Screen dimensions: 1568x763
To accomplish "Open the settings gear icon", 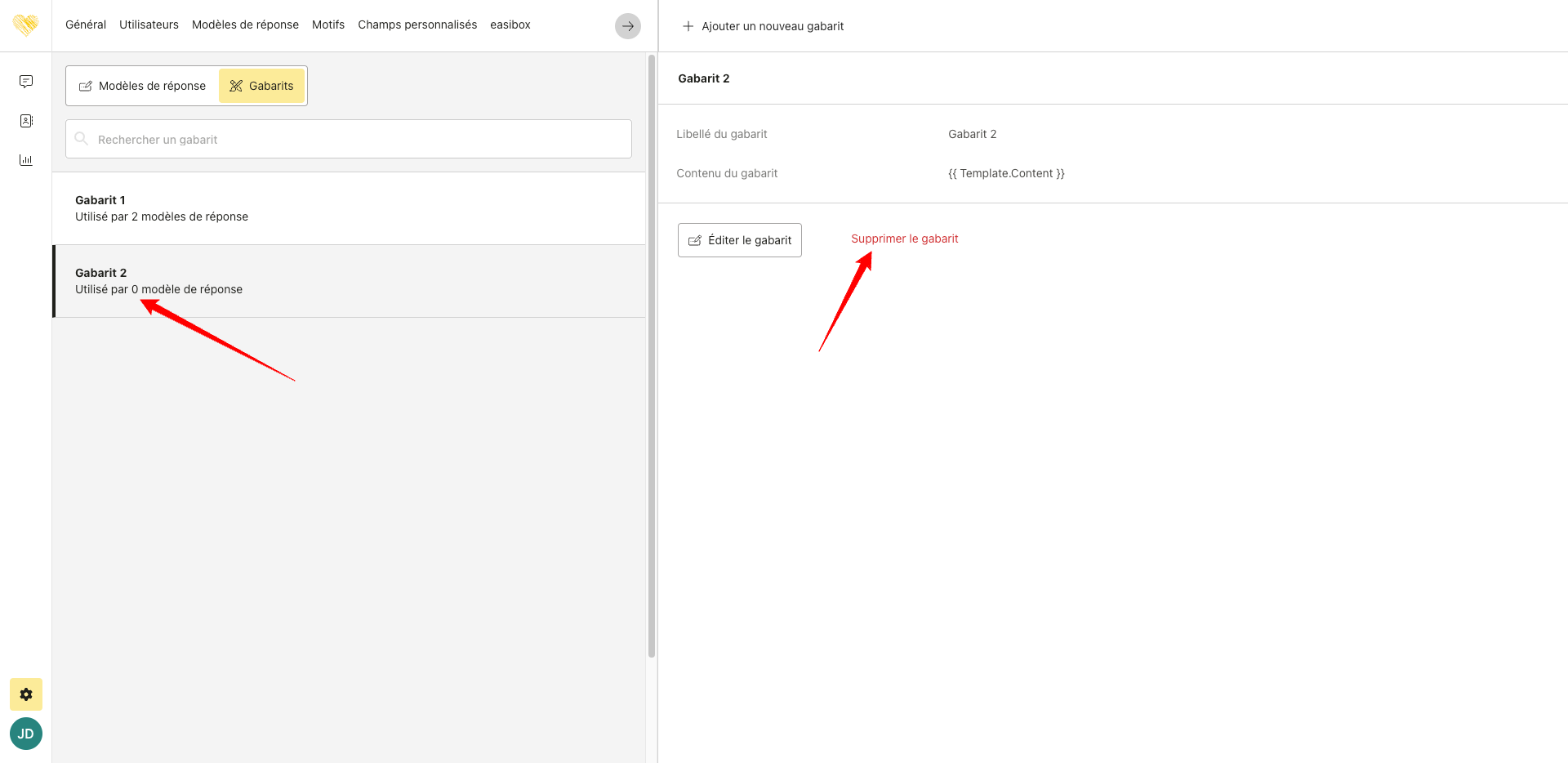I will (26, 694).
